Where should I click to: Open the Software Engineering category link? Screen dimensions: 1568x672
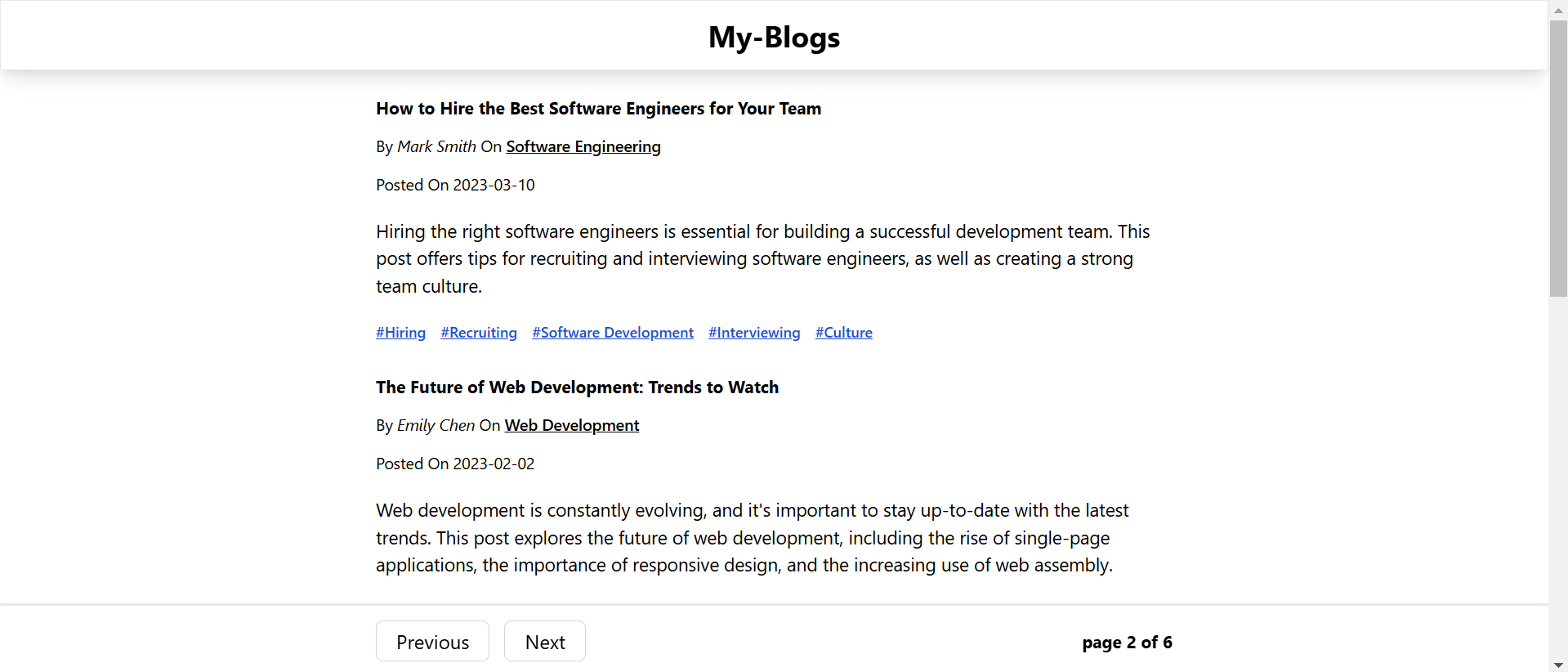coord(583,146)
